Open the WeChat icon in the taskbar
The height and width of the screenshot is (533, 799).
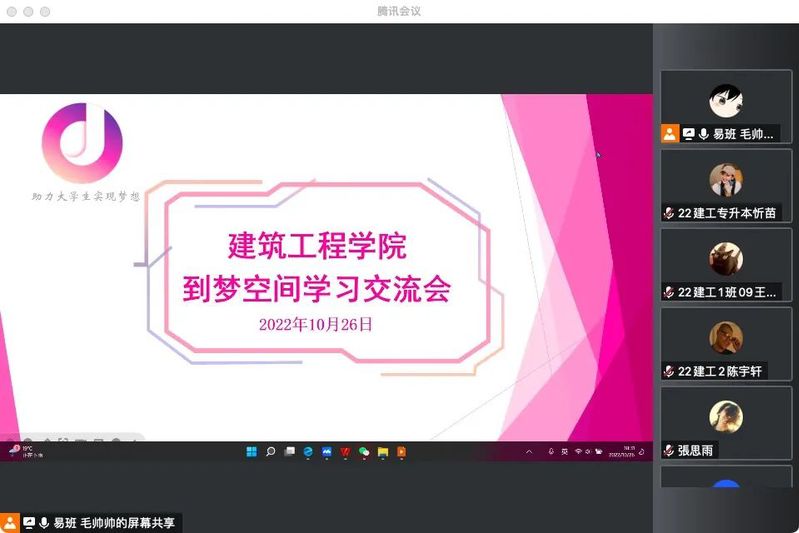point(364,452)
